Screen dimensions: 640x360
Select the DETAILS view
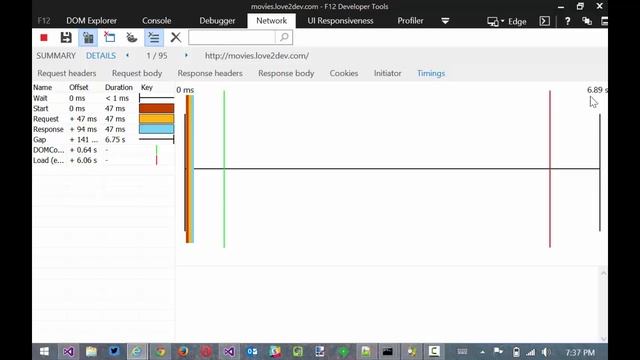click(x=101, y=56)
